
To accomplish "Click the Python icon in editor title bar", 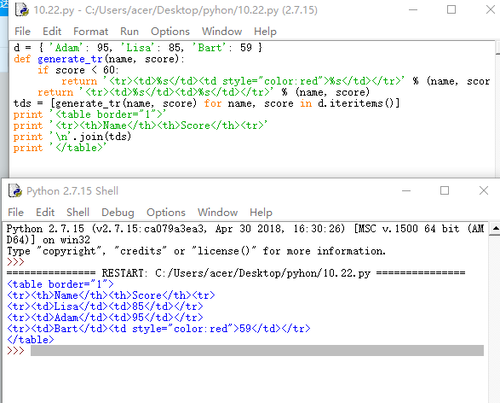I will point(21,10).
